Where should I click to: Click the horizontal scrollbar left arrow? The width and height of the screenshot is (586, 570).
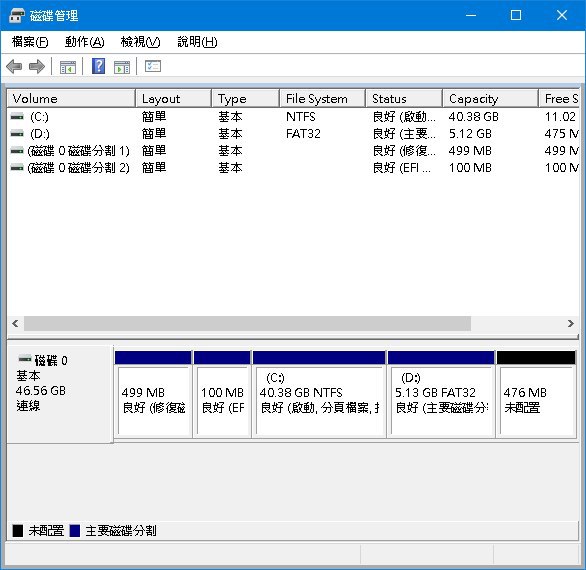[x=15, y=323]
